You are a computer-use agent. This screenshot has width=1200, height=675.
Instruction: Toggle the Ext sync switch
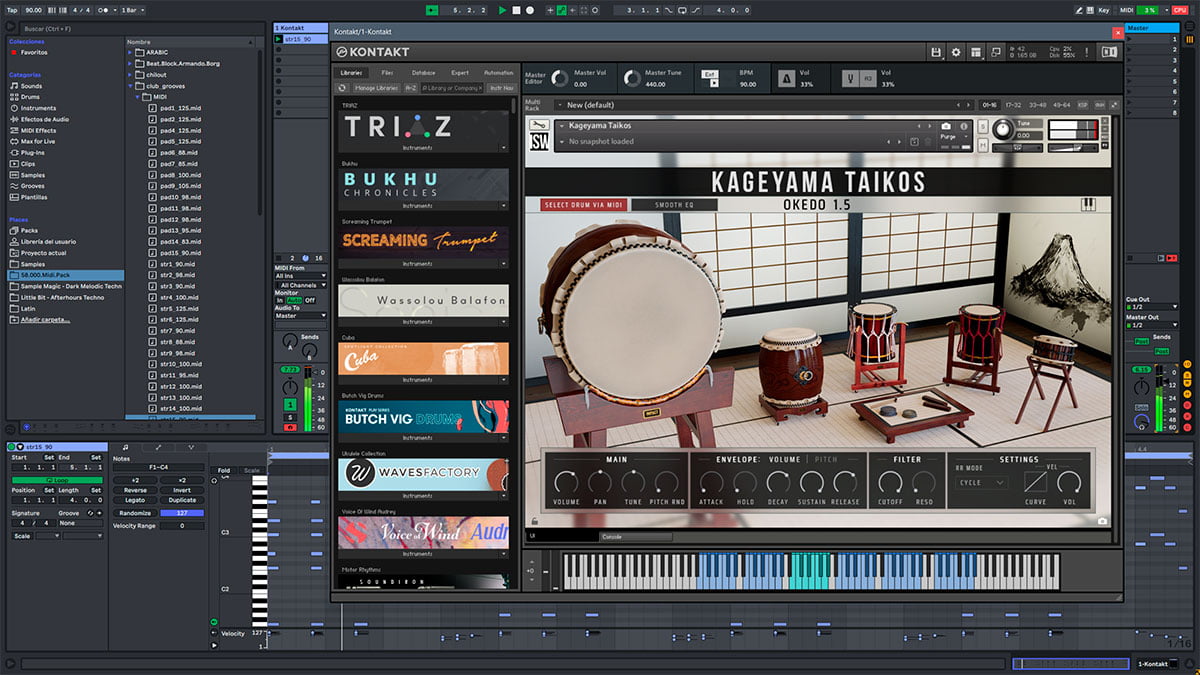tap(709, 74)
